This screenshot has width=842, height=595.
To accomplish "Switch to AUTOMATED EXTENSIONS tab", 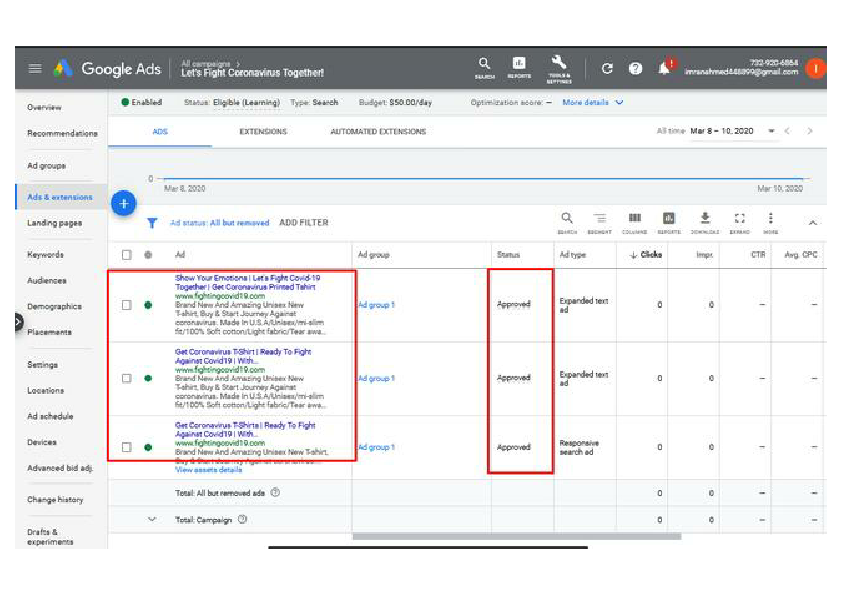I will (x=378, y=132).
